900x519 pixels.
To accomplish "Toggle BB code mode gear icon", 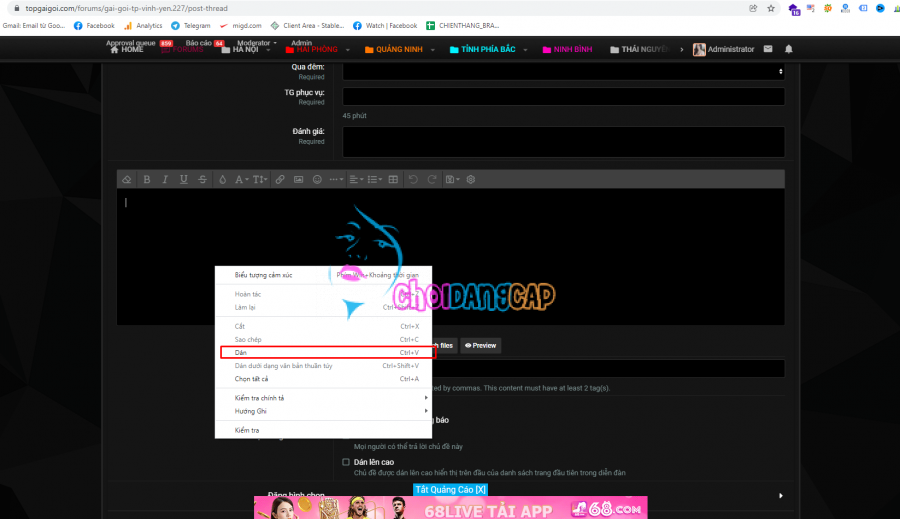I will 471,179.
